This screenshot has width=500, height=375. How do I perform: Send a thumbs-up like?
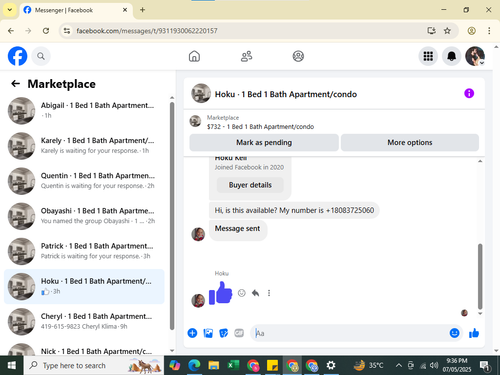click(x=474, y=333)
